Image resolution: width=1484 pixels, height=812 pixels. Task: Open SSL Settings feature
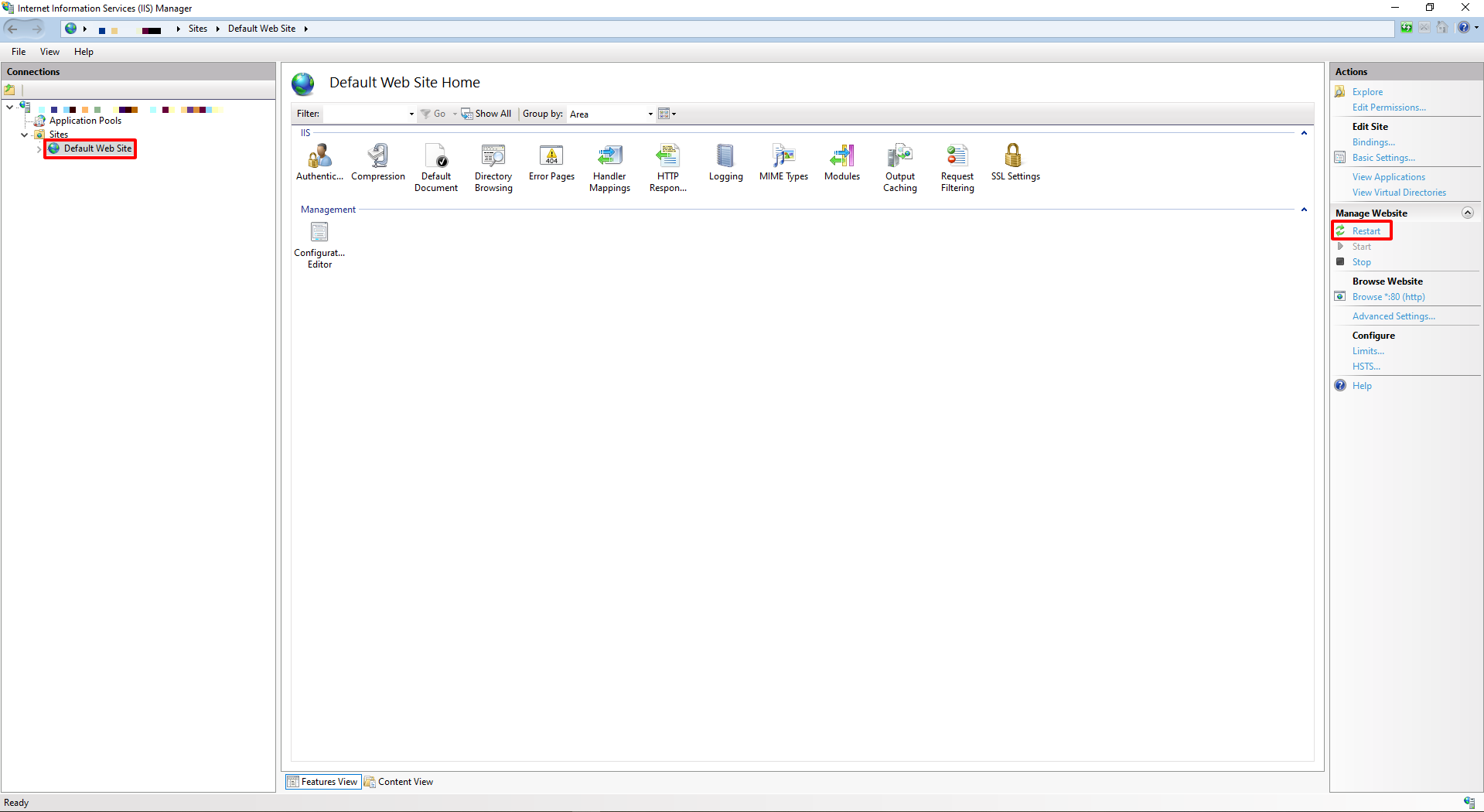pyautogui.click(x=1015, y=162)
